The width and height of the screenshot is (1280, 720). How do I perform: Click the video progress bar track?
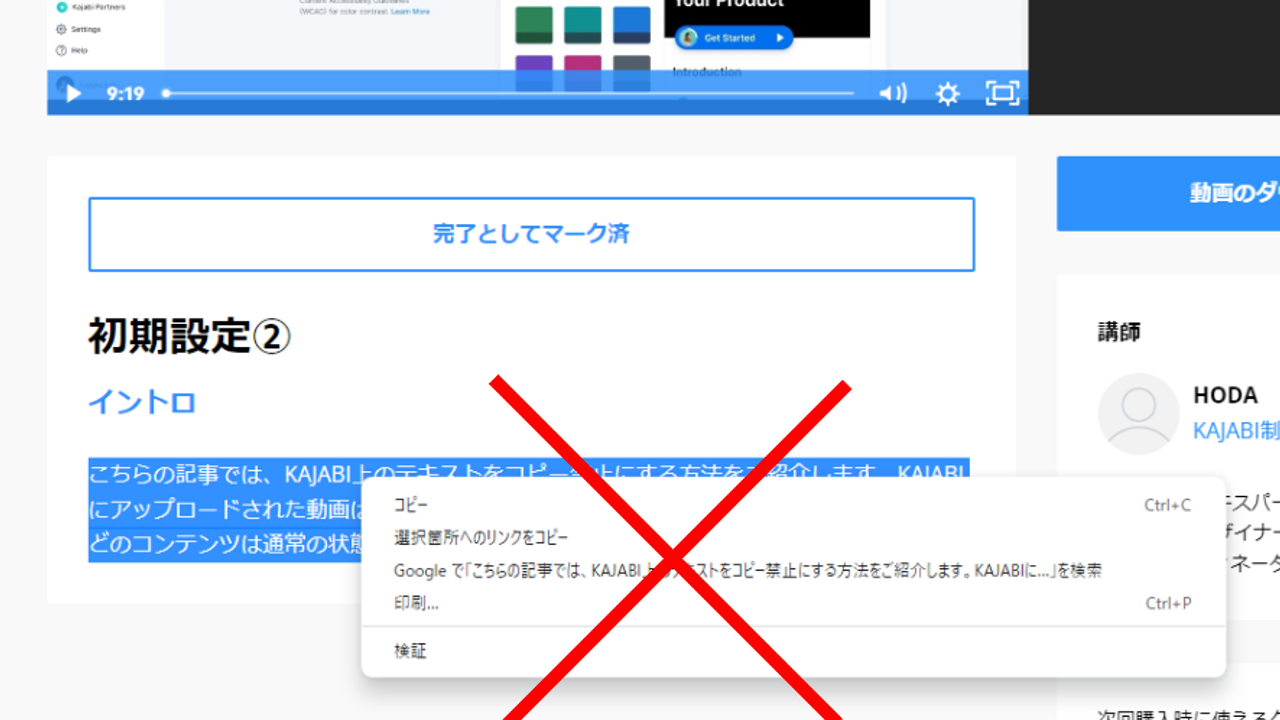[x=510, y=93]
